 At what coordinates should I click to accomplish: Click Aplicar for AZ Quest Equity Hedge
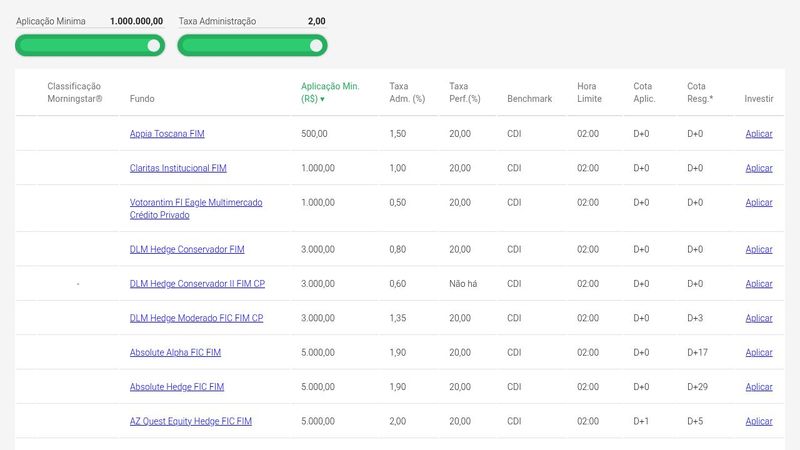click(758, 422)
